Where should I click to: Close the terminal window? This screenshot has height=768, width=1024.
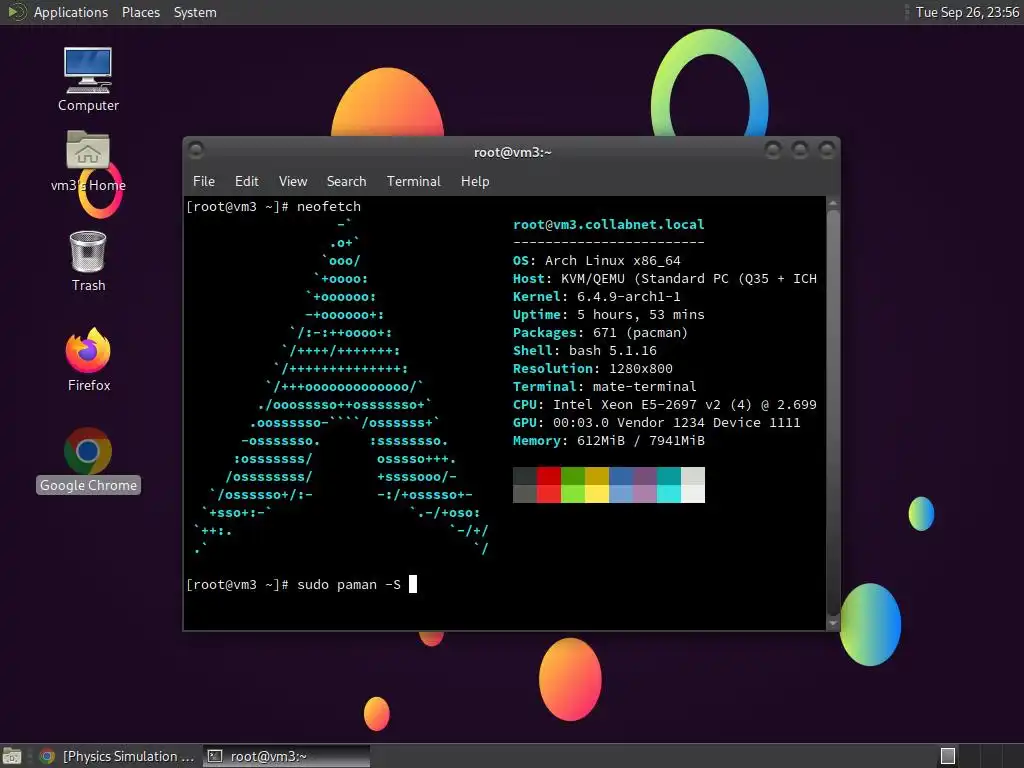827,150
